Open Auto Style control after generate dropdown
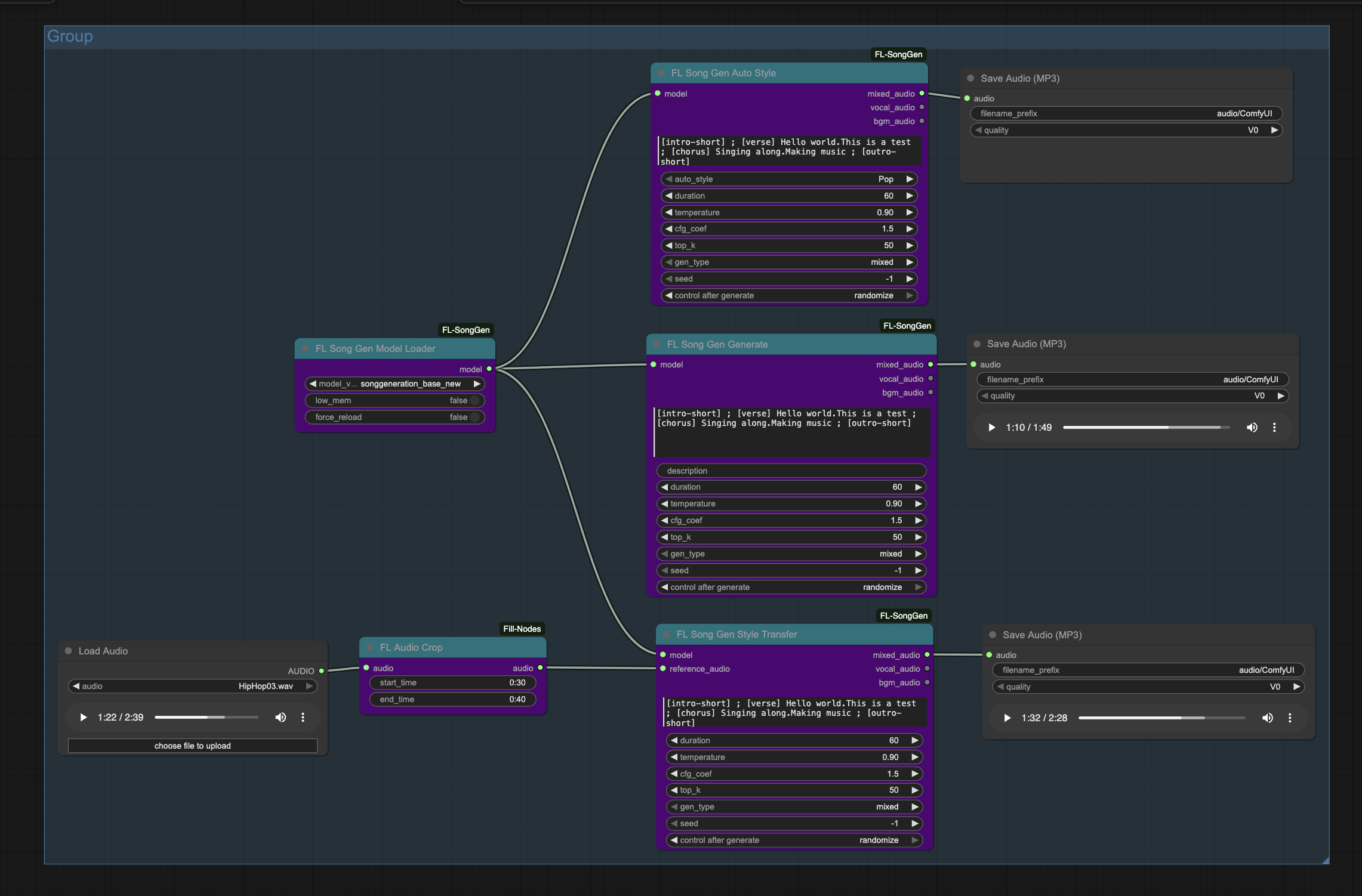 [x=789, y=295]
